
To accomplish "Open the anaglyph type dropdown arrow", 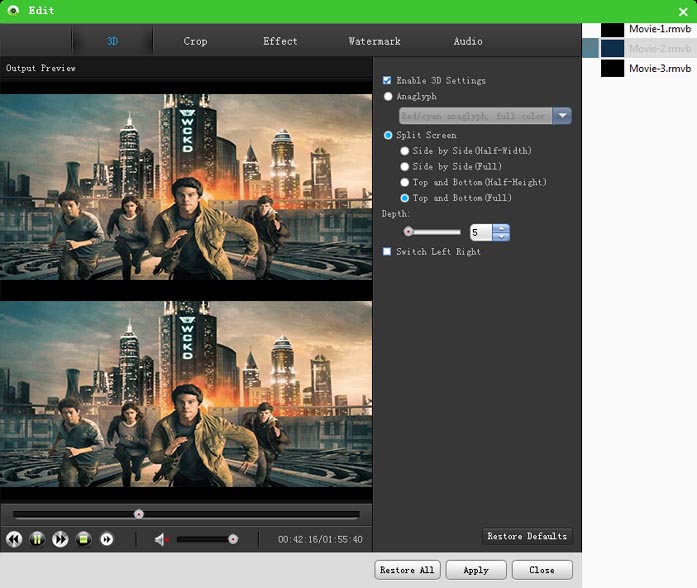I will [562, 116].
